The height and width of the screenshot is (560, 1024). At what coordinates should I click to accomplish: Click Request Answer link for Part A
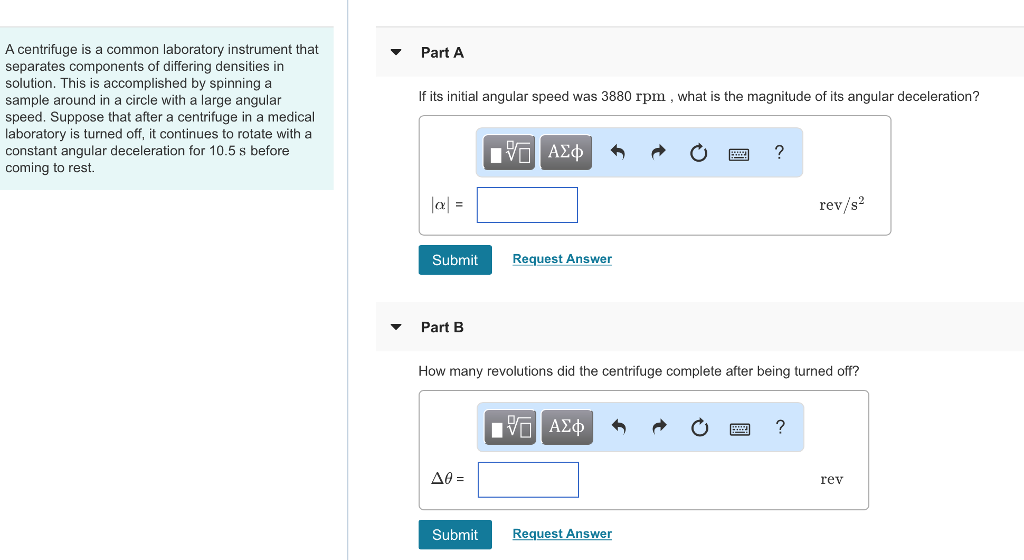pos(562,259)
